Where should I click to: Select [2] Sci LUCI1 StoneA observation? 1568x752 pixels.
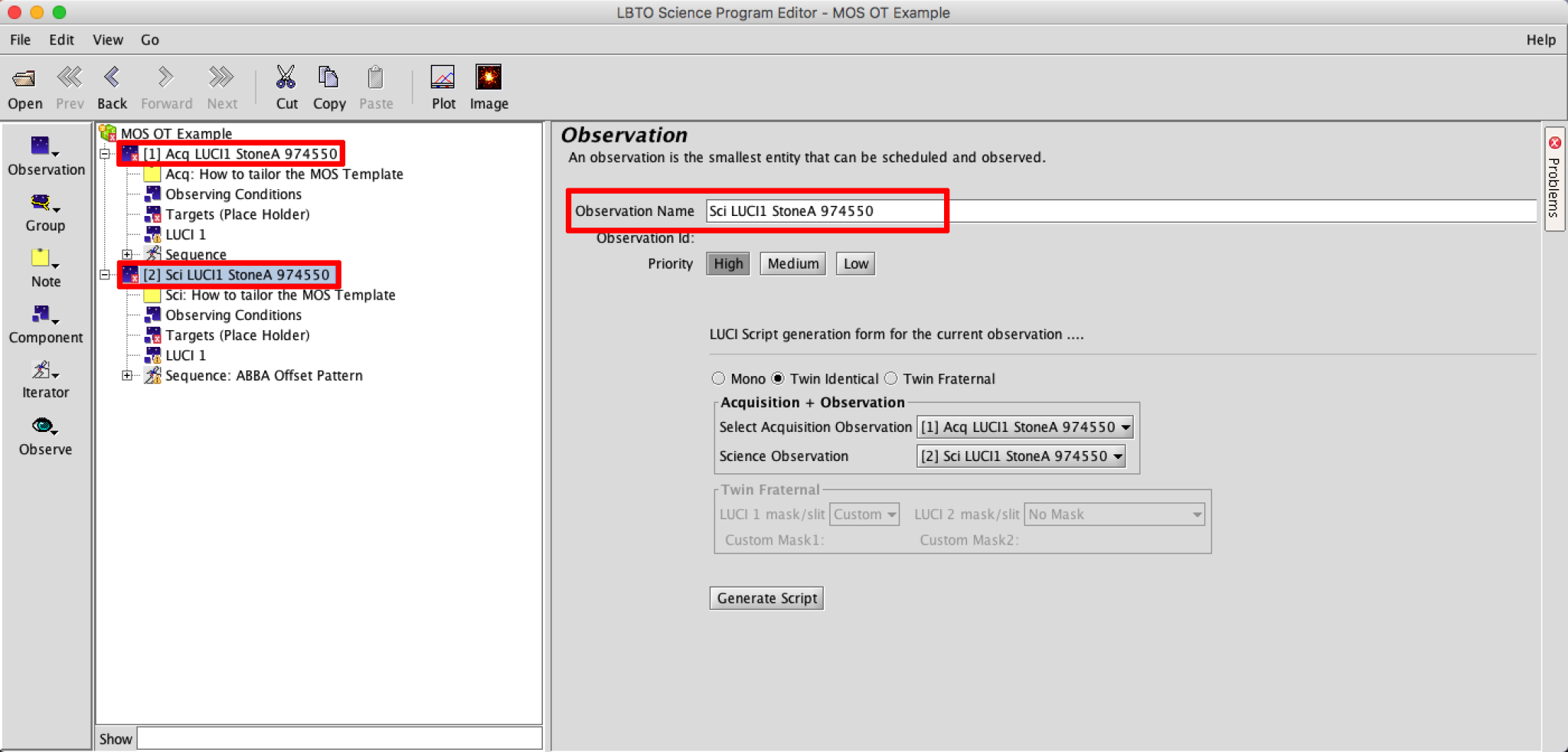pos(236,275)
